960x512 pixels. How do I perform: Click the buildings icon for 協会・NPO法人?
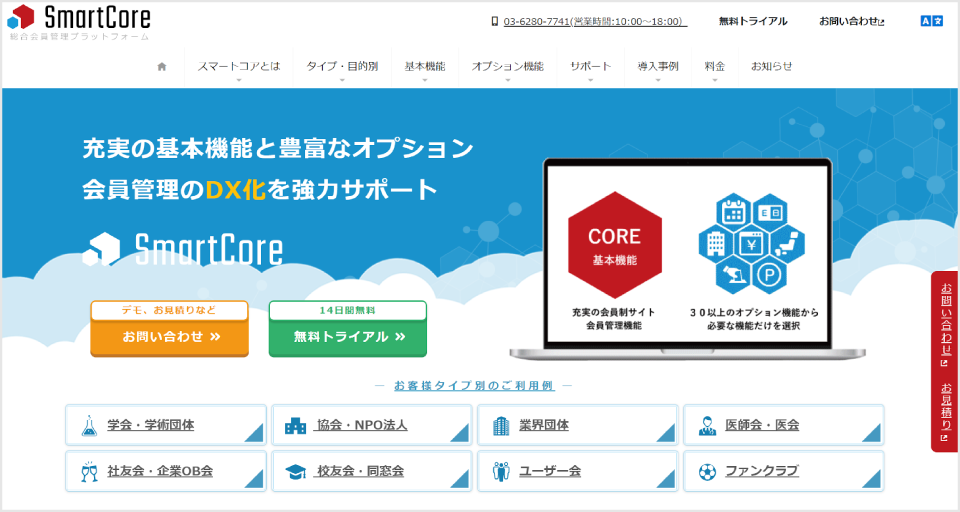[x=295, y=425]
